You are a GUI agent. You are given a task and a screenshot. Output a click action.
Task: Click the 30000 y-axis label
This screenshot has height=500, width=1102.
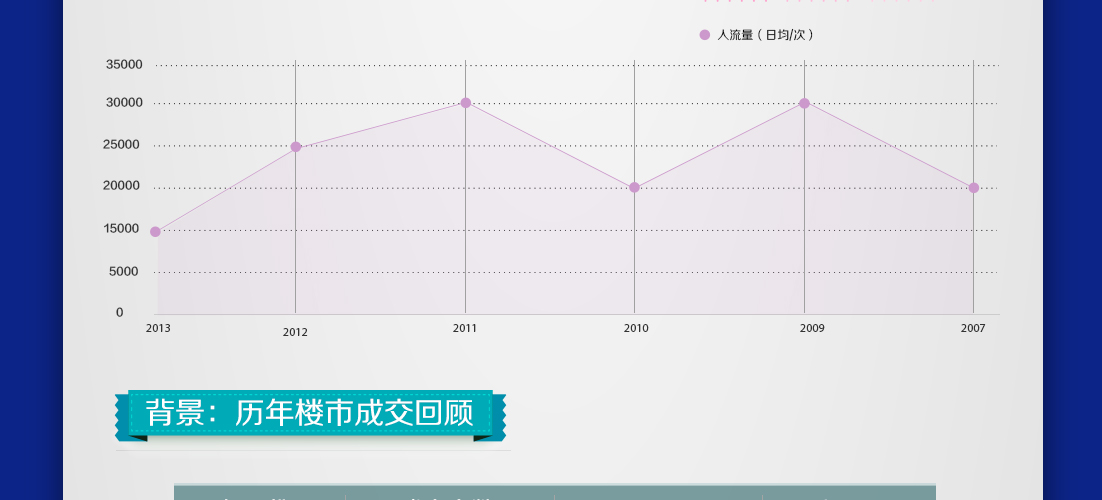[x=124, y=103]
